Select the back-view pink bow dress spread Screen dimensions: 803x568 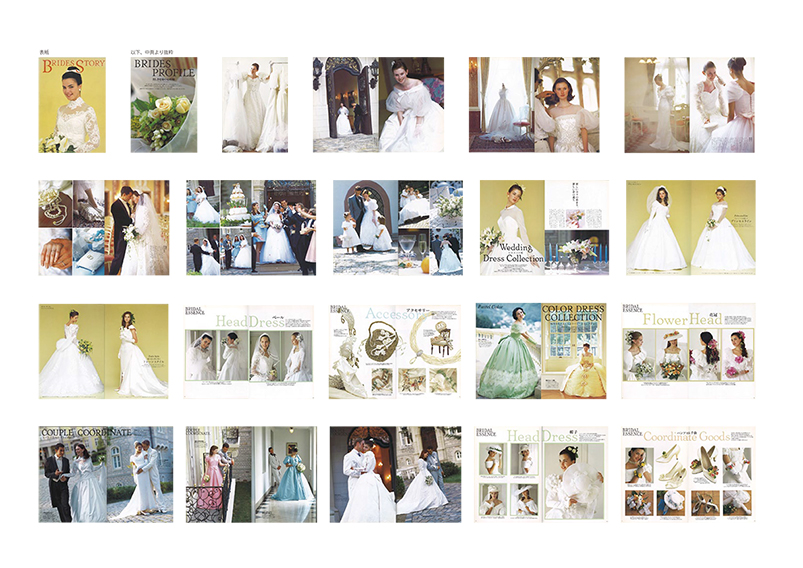(x=689, y=105)
